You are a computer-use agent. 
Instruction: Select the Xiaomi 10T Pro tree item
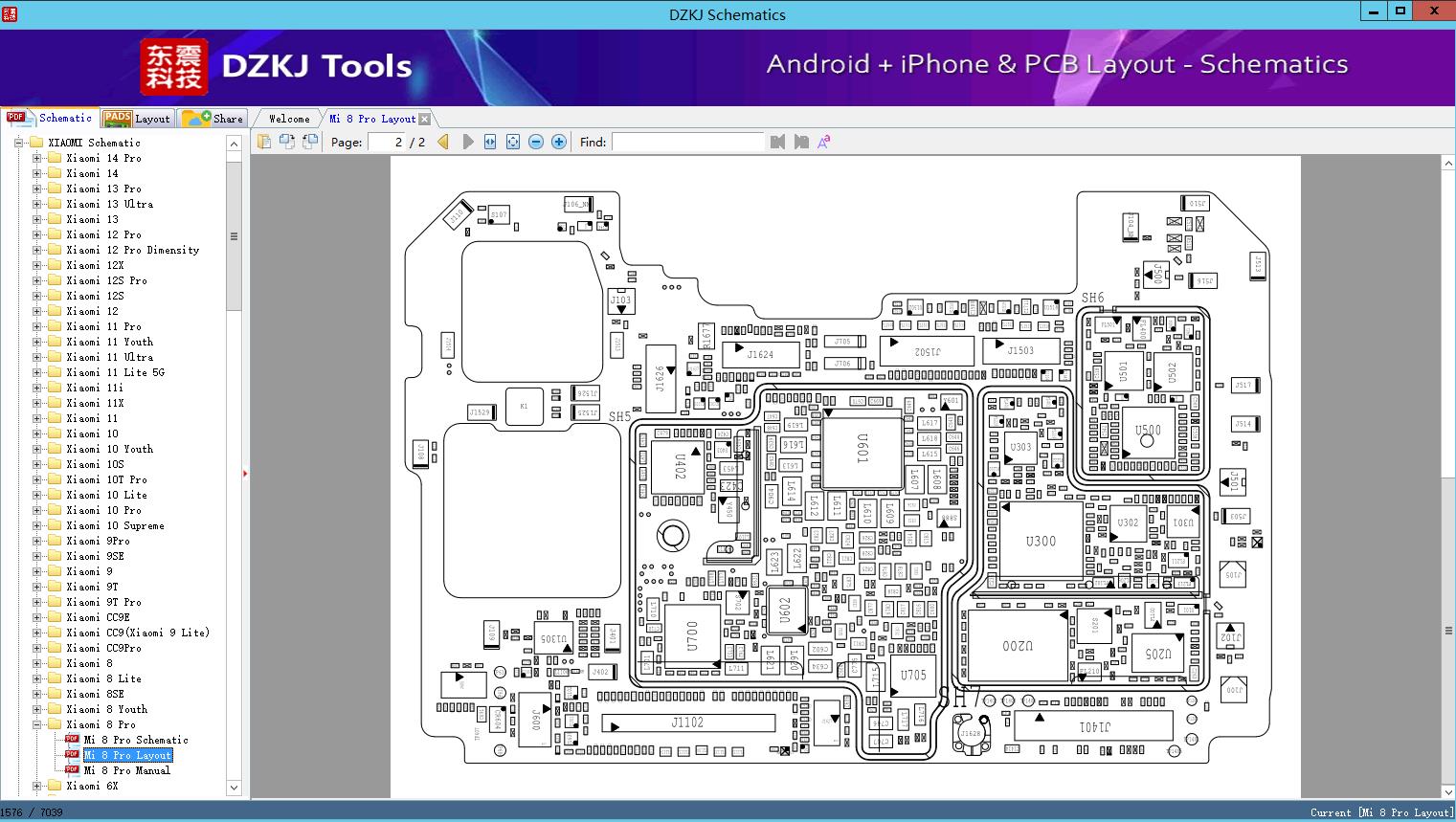[x=106, y=479]
